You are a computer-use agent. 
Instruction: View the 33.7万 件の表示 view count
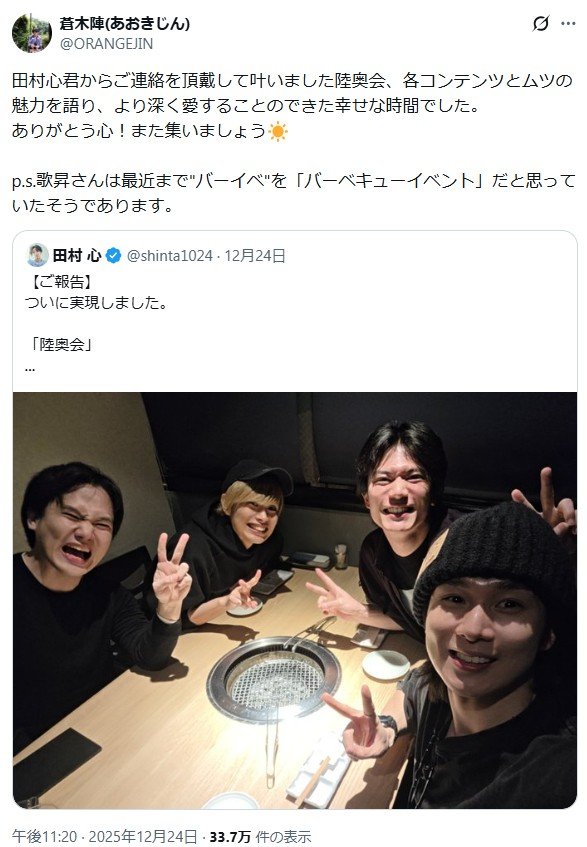click(x=260, y=837)
